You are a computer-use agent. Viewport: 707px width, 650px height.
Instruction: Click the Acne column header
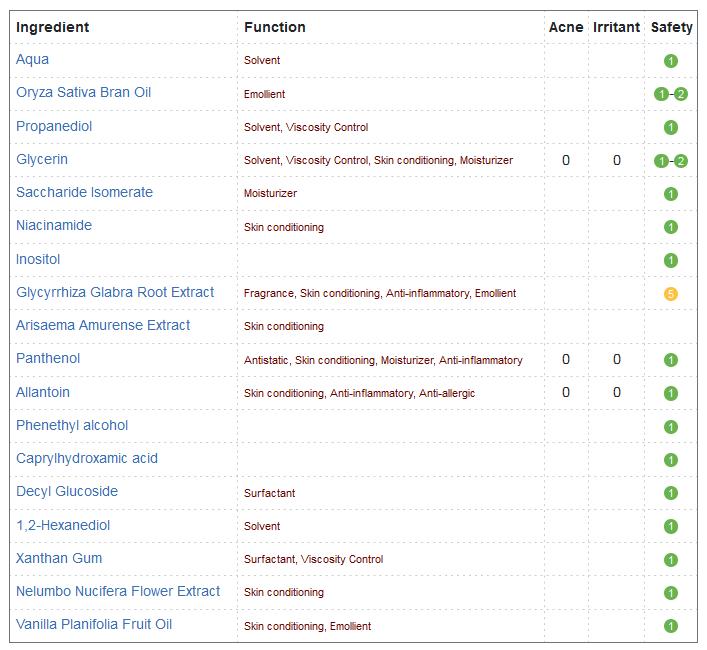(x=566, y=27)
